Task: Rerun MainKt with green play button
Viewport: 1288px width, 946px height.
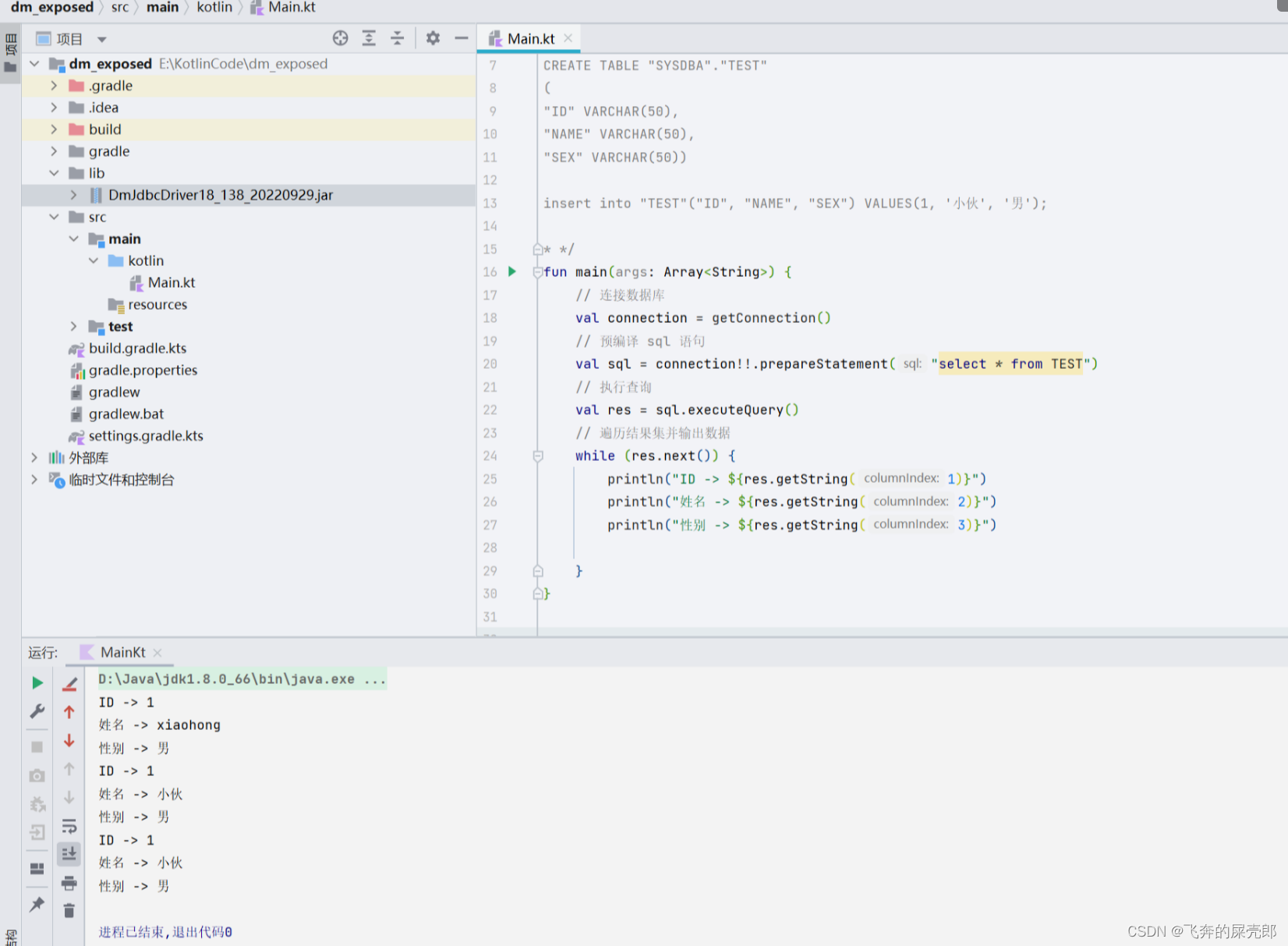Action: click(x=37, y=682)
